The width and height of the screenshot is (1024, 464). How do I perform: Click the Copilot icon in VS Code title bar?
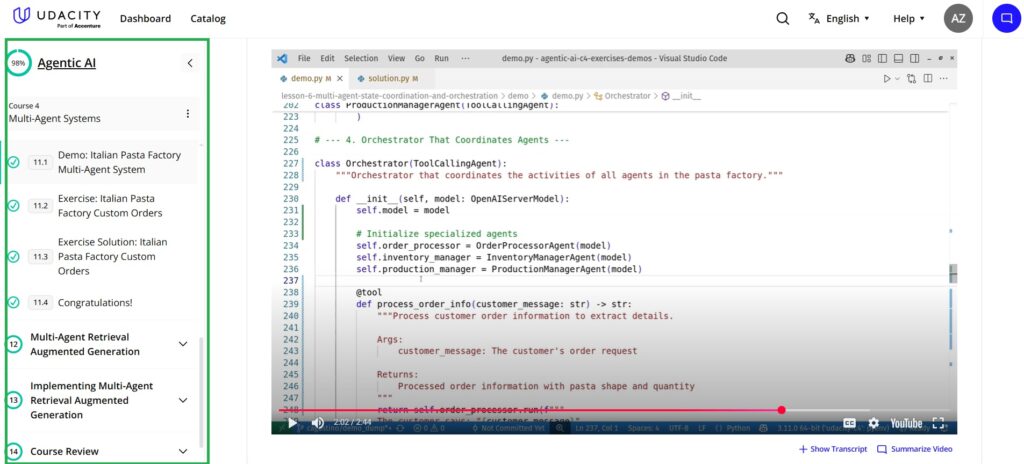tap(850, 58)
